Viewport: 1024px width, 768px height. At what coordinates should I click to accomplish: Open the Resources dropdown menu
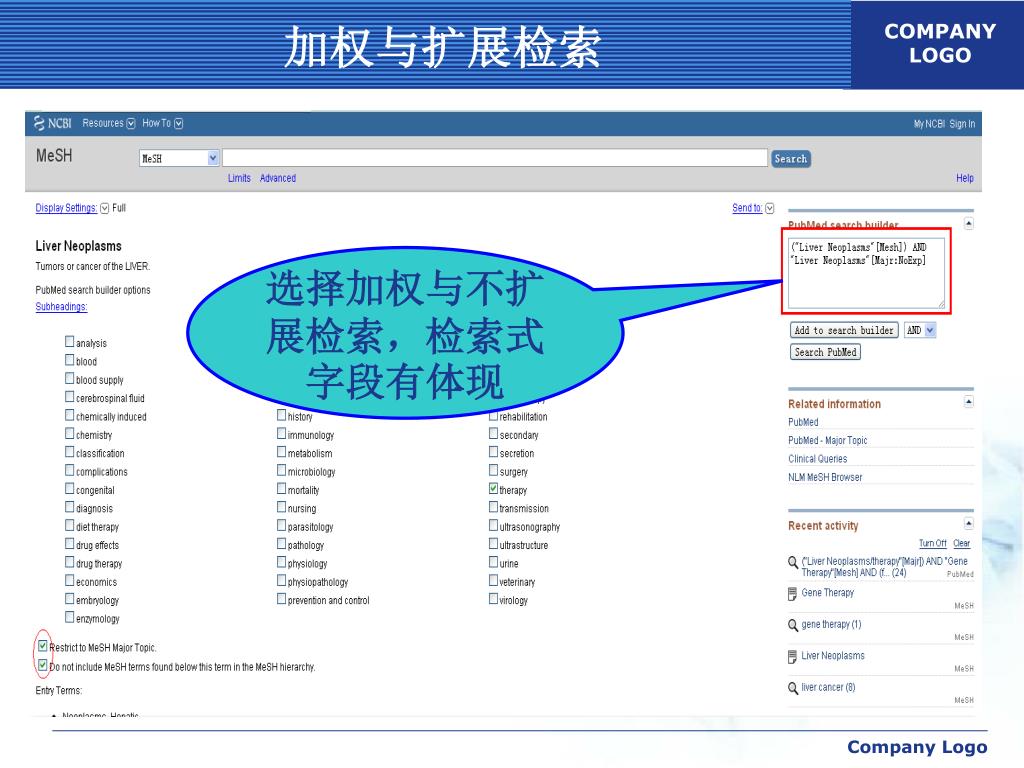(108, 123)
